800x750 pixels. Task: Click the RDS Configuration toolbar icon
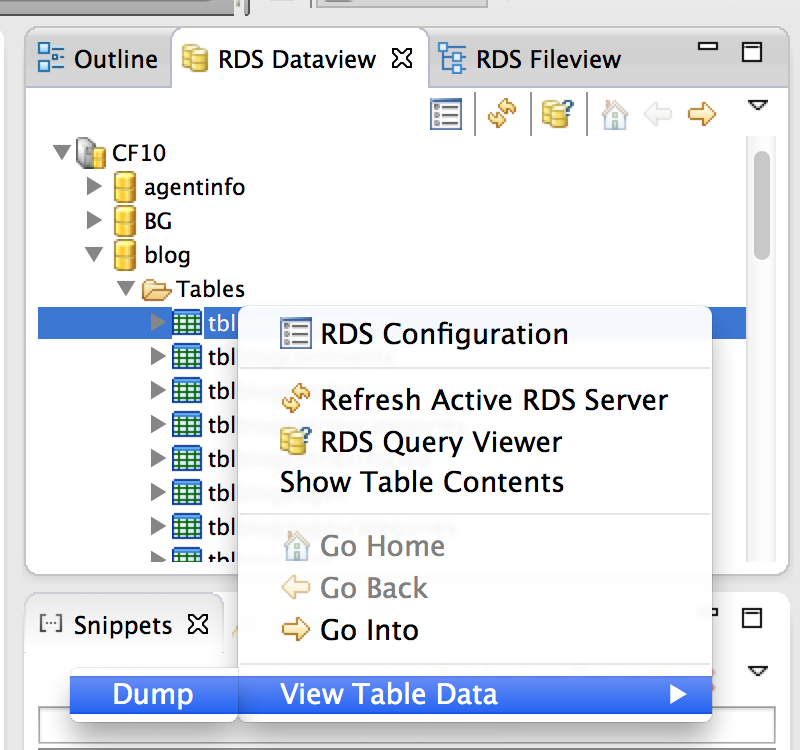coord(446,114)
